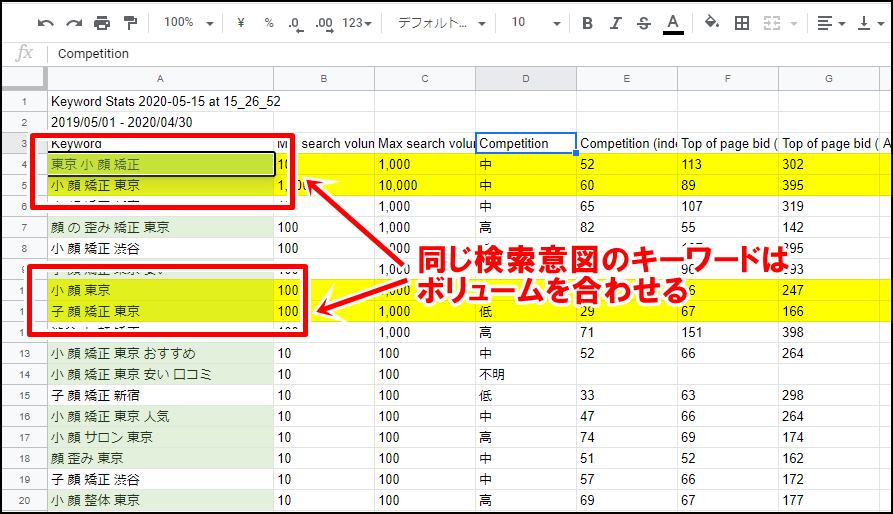Select row 1 header
The image size is (893, 514).
pos(24,102)
